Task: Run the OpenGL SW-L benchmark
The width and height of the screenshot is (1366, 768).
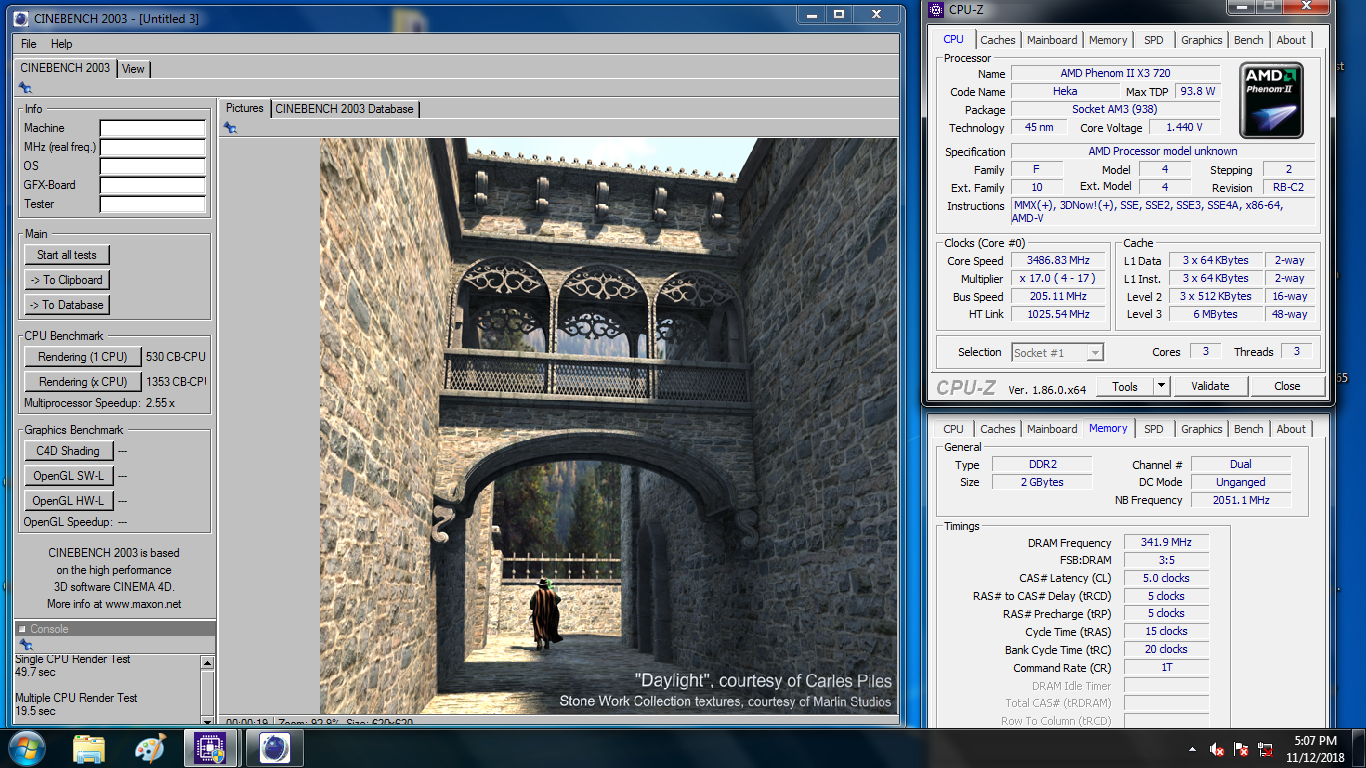Action: click(68, 476)
